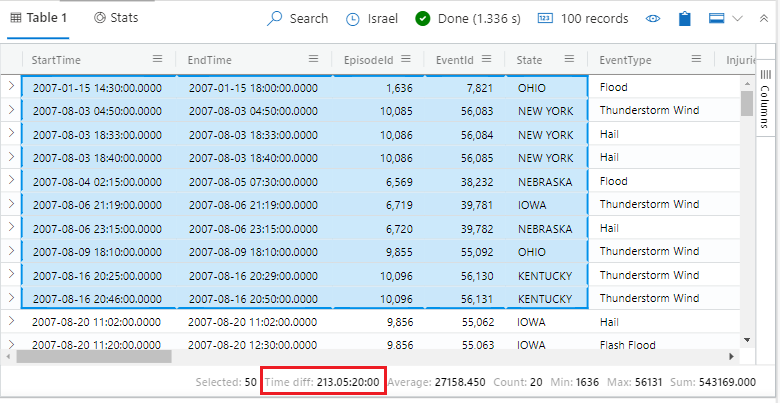Sort by the EndTime column header

tap(209, 60)
